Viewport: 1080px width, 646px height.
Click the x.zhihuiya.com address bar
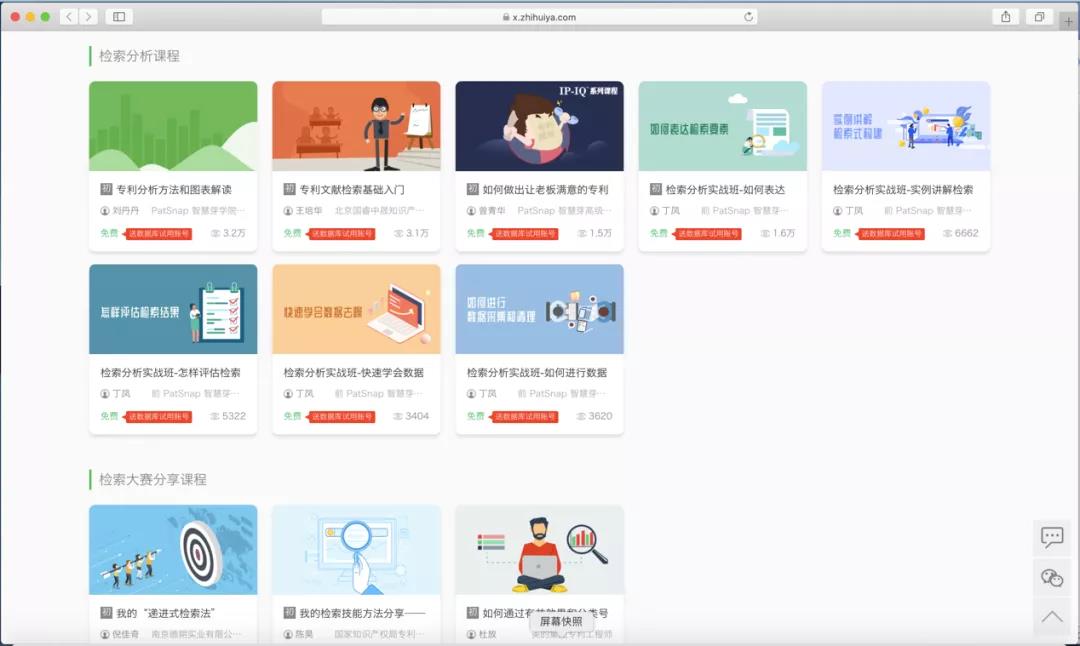pyautogui.click(x=539, y=17)
